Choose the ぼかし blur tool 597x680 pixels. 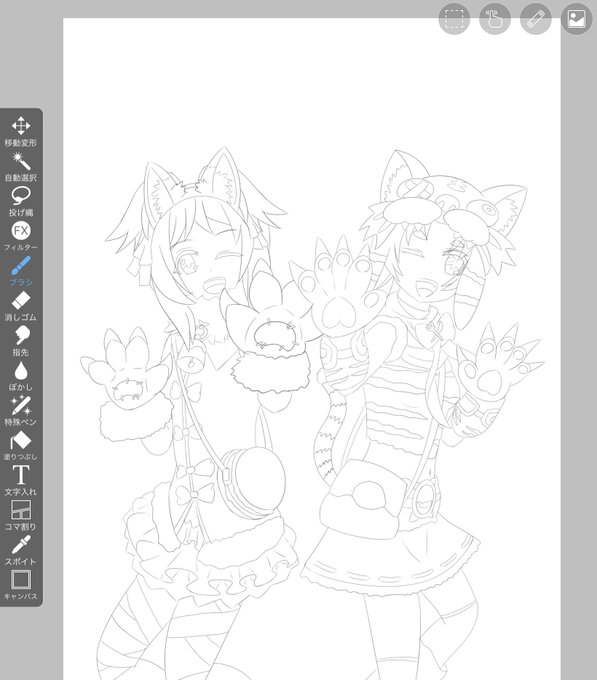coord(21,376)
